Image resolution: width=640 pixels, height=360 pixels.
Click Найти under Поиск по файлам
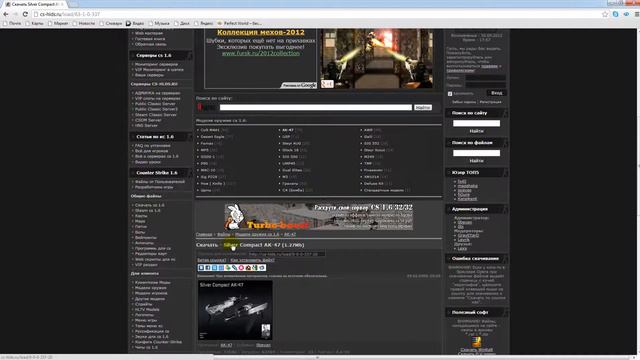point(476,161)
